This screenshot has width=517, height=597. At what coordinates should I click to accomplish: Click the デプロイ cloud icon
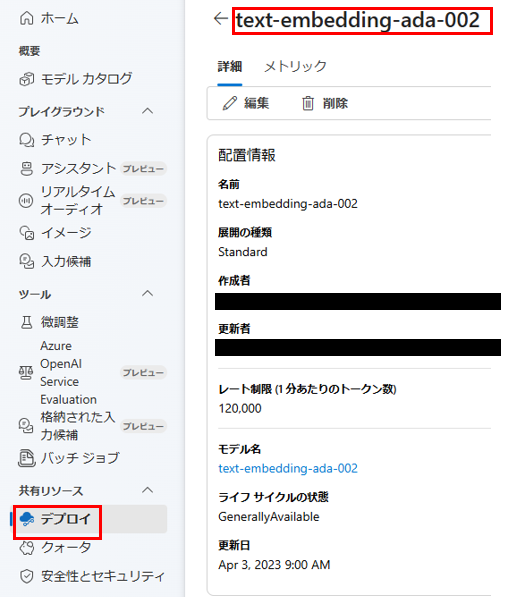(x=27, y=519)
